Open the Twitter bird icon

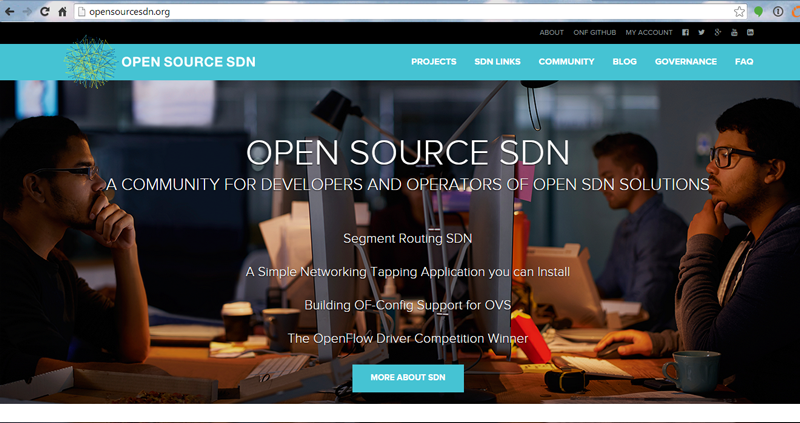pyautogui.click(x=702, y=32)
